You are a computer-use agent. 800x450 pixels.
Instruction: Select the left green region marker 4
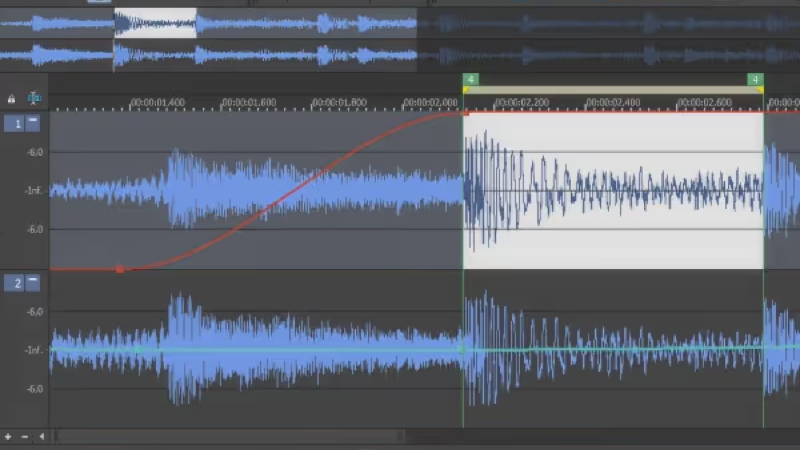coord(470,79)
